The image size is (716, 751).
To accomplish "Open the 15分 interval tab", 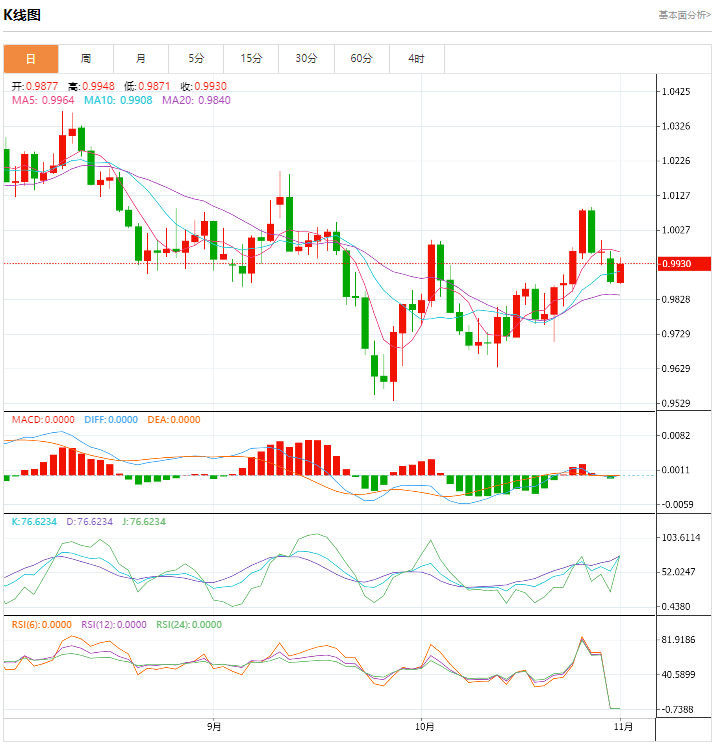I will [251, 59].
